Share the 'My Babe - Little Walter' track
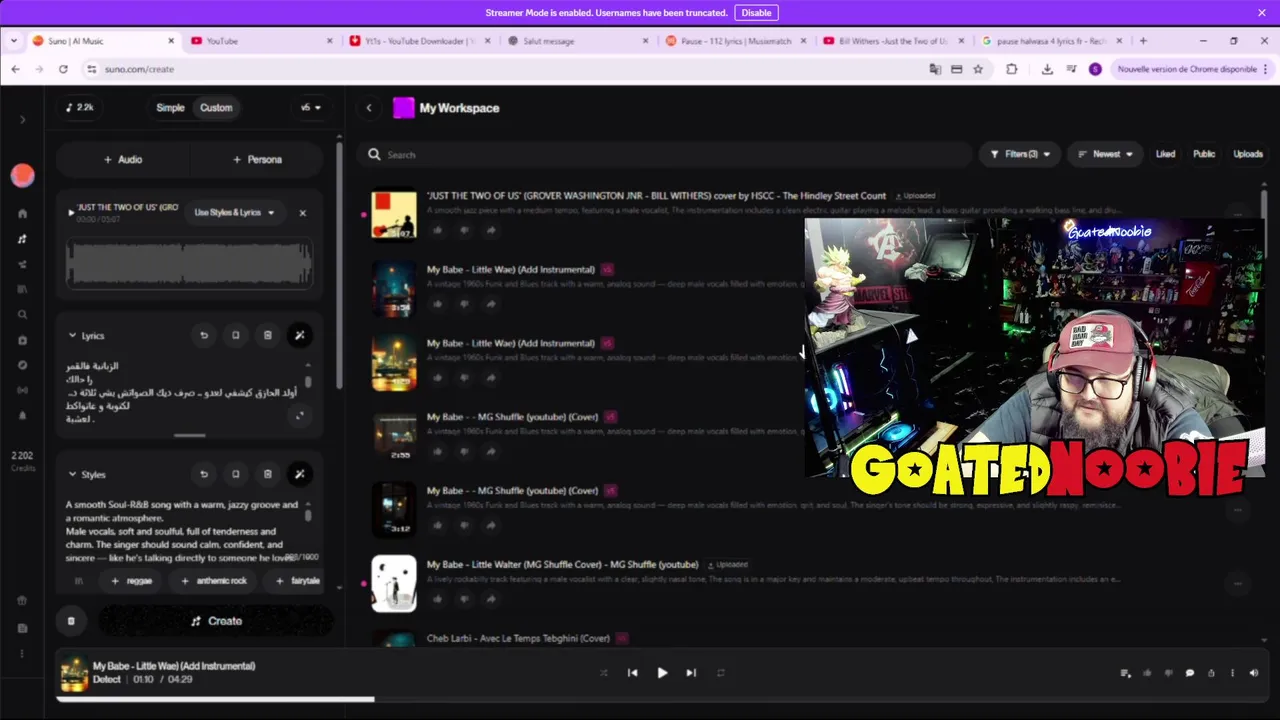Image resolution: width=1280 pixels, height=720 pixels. coord(491,599)
